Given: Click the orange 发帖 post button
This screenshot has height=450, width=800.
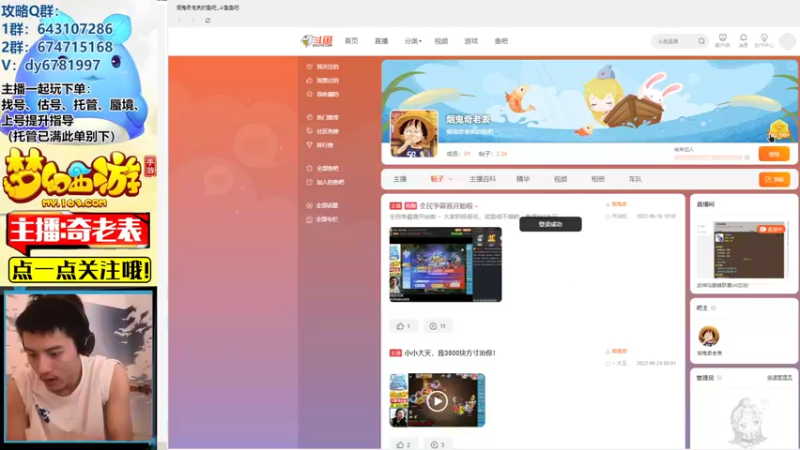Looking at the screenshot, I should [774, 180].
